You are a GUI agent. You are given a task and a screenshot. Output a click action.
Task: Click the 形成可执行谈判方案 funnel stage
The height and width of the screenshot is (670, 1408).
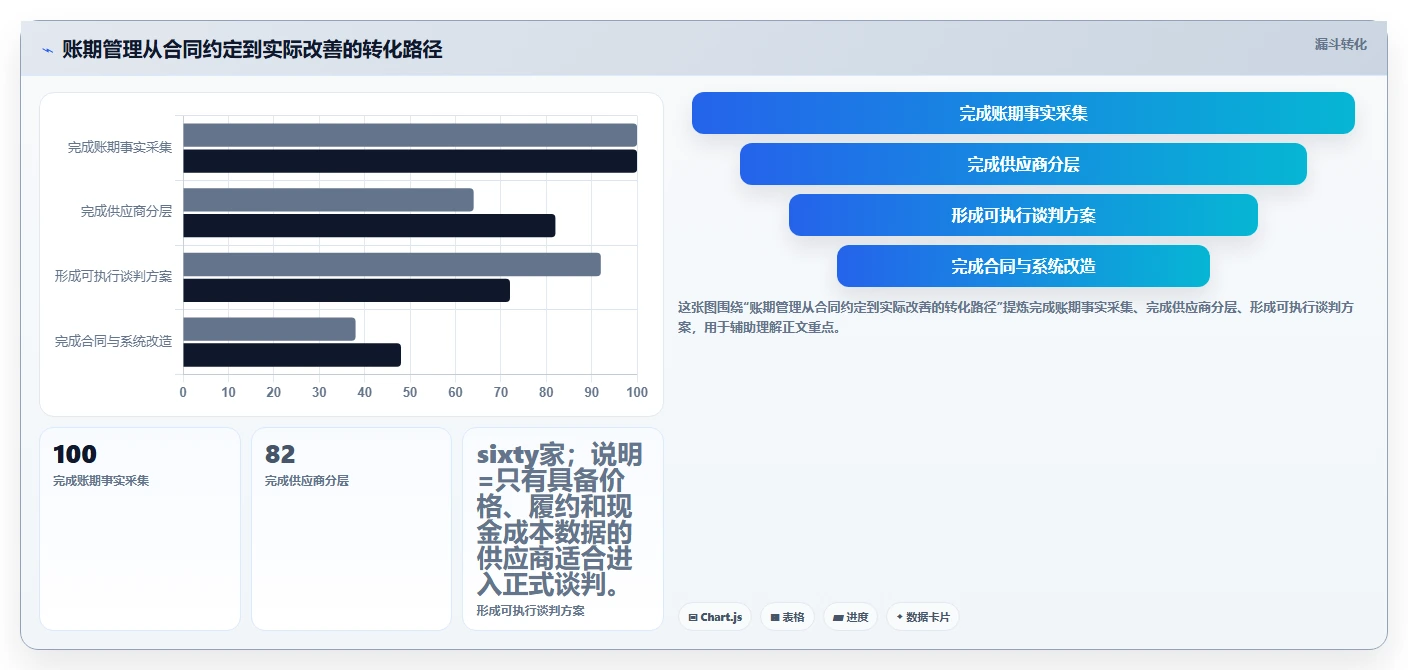pos(1023,215)
